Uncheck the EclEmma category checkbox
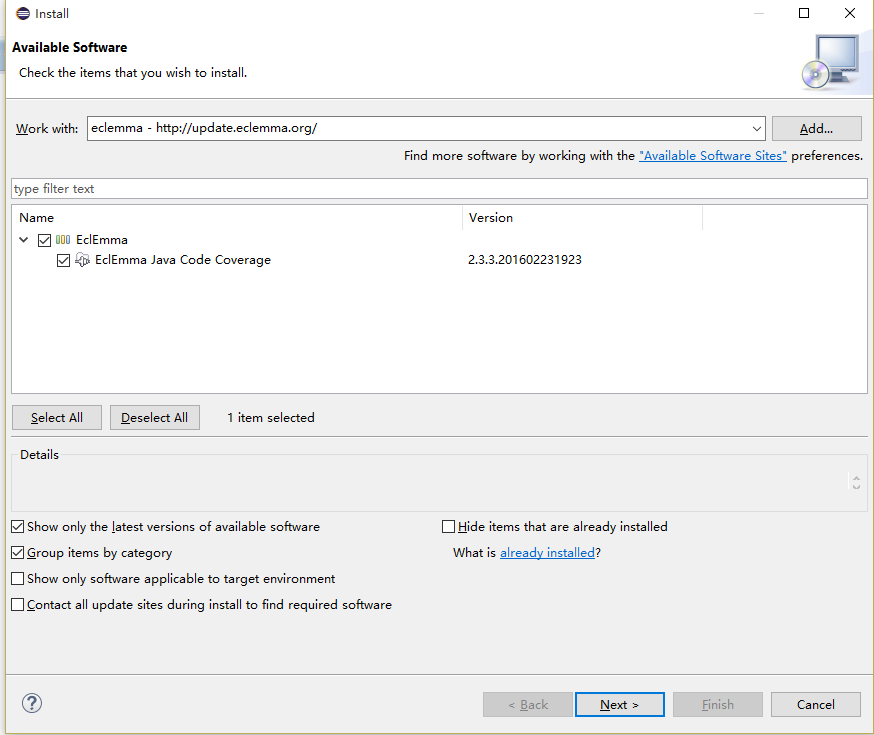The height and width of the screenshot is (735, 874). click(x=45, y=240)
